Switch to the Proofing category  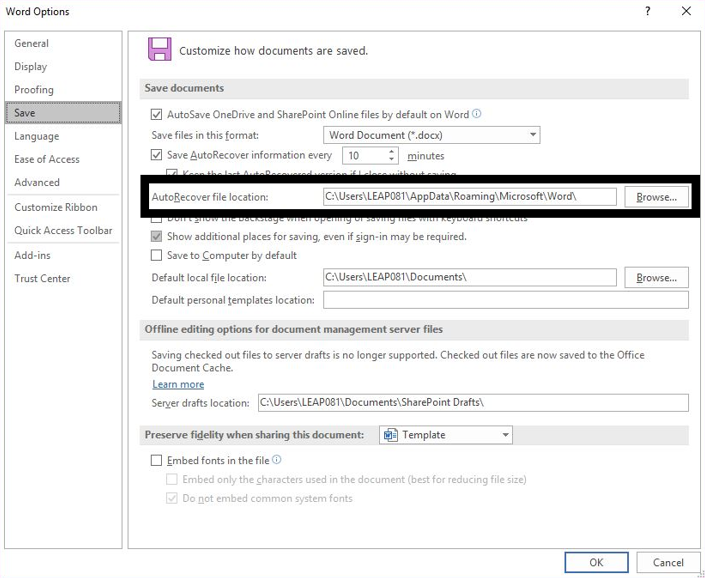(34, 90)
